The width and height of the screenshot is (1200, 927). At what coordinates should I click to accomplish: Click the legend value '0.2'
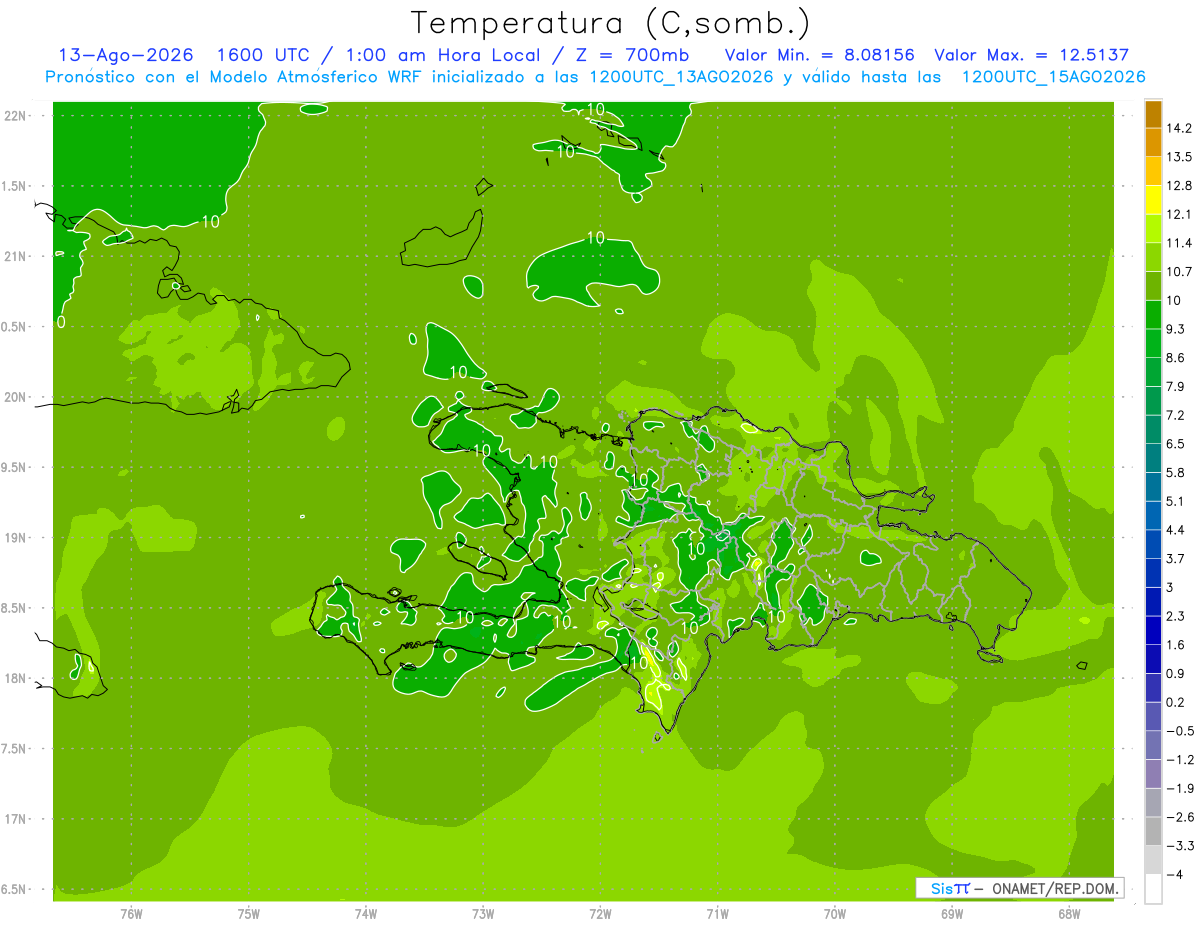pos(1175,702)
